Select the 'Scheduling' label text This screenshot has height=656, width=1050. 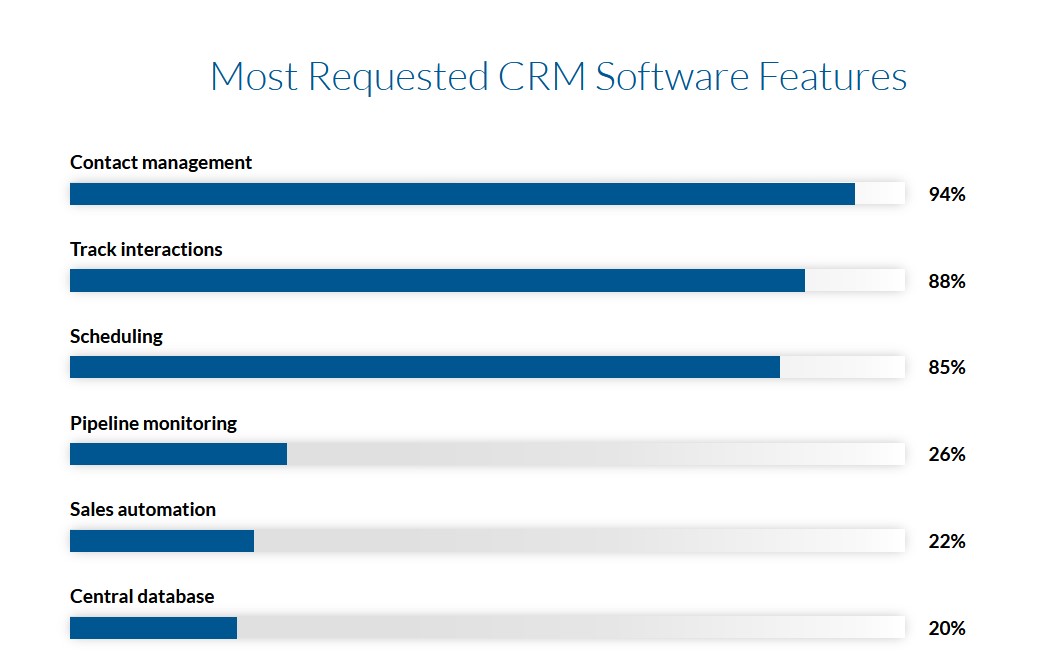[116, 336]
